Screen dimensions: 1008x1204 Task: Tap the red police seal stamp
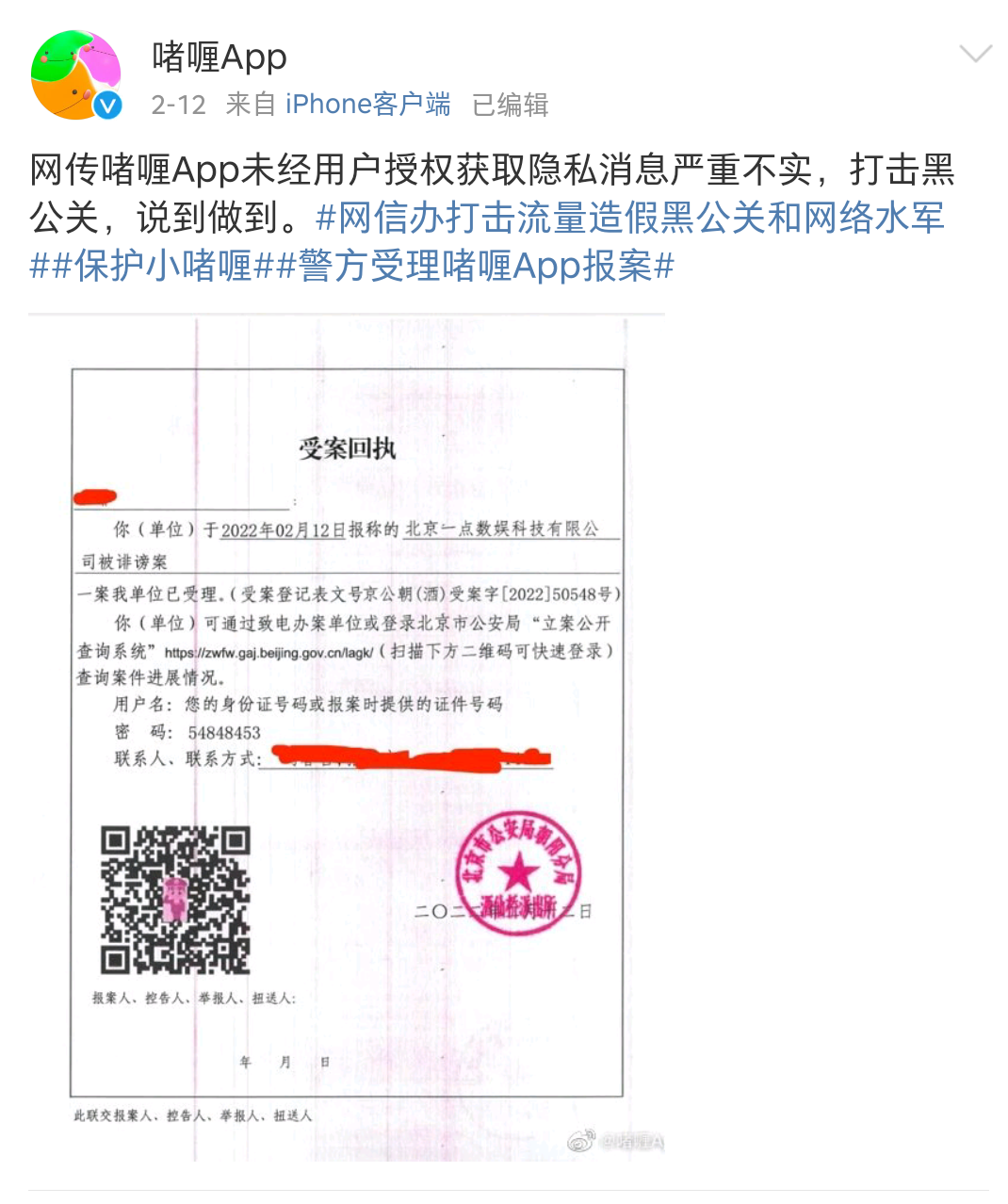[x=518, y=873]
